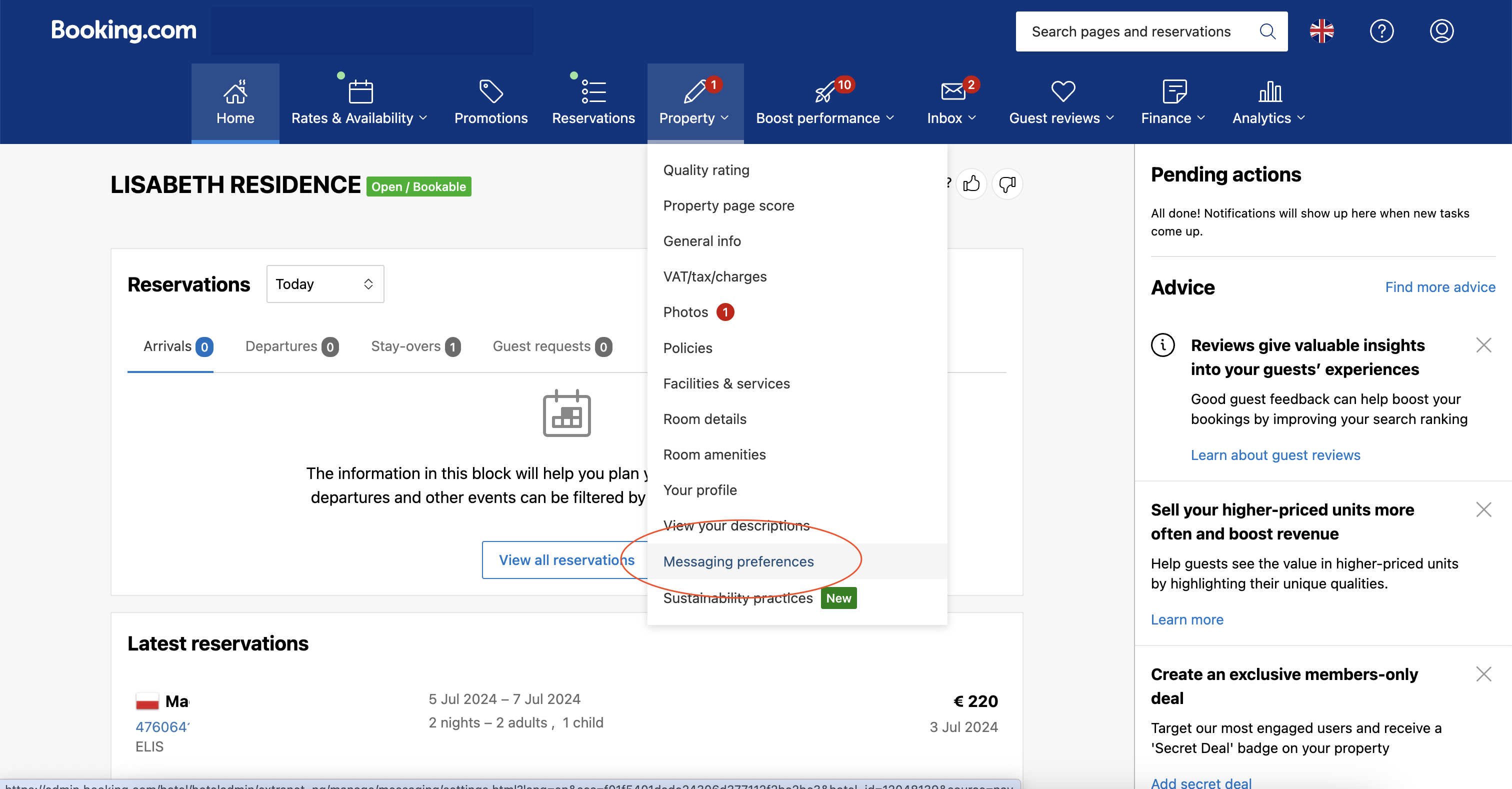Click the info icon beside Reviews advice
1512x789 pixels.
(1163, 345)
